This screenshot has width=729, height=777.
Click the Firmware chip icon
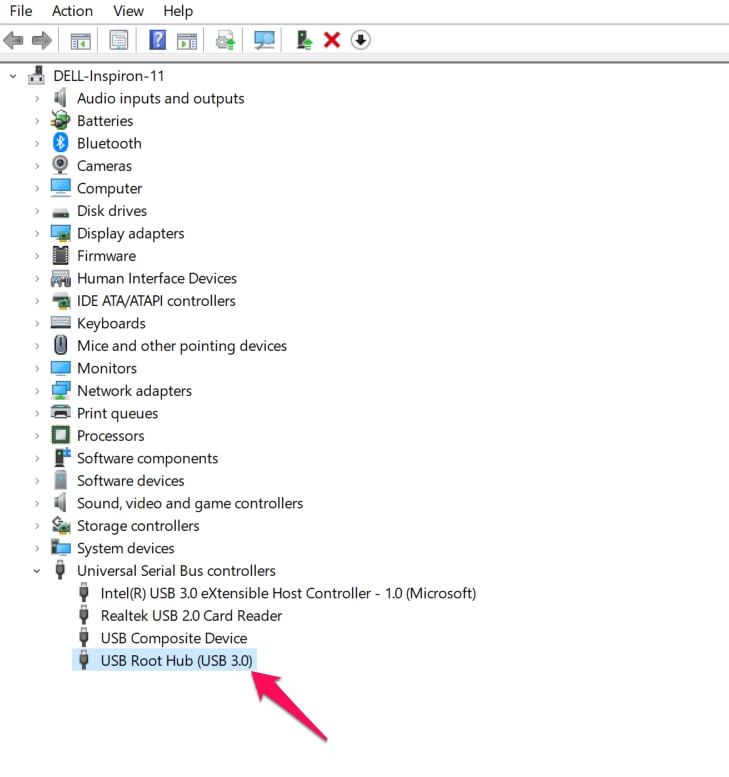point(60,256)
